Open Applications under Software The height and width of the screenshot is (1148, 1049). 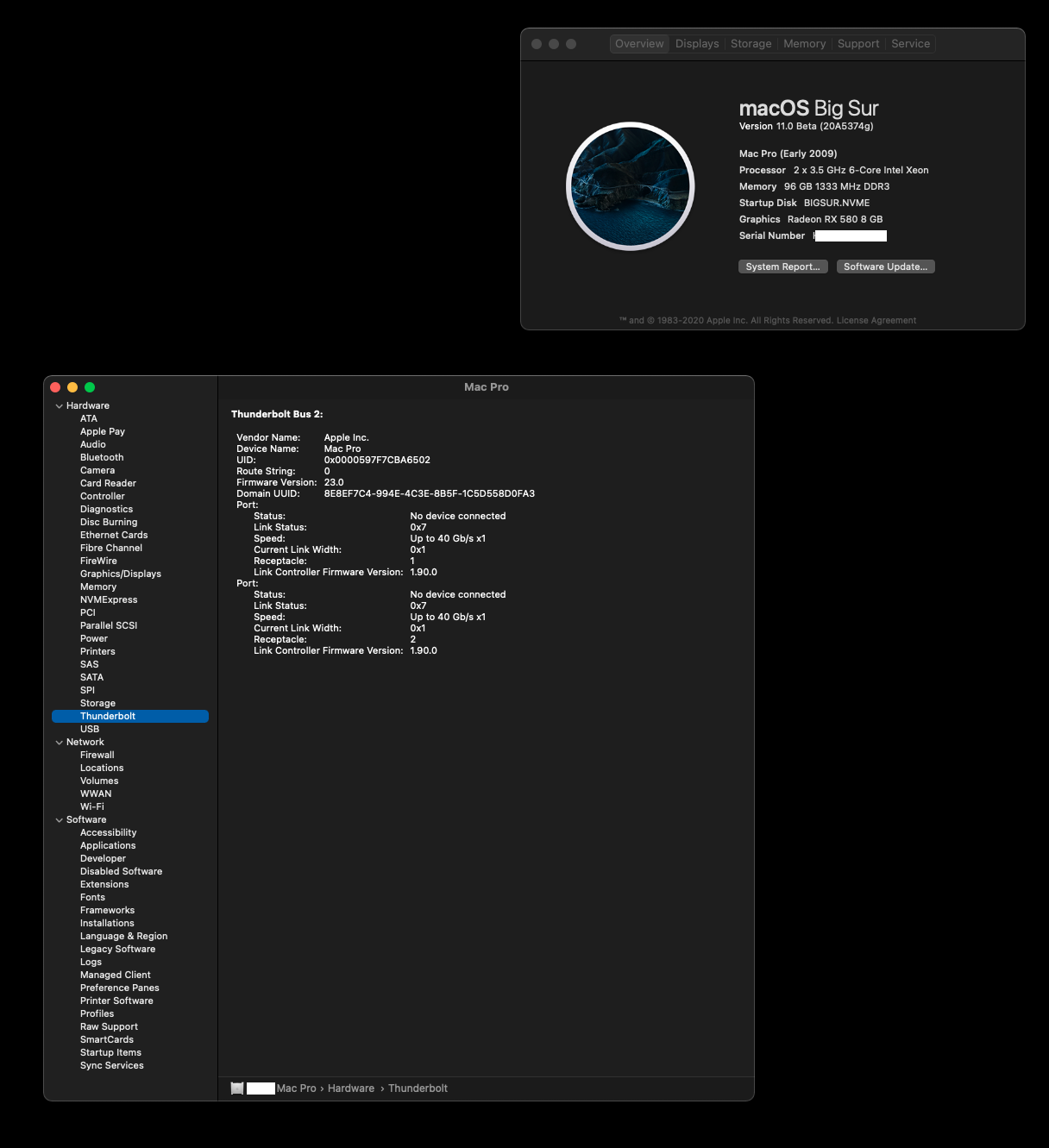pyautogui.click(x=108, y=846)
